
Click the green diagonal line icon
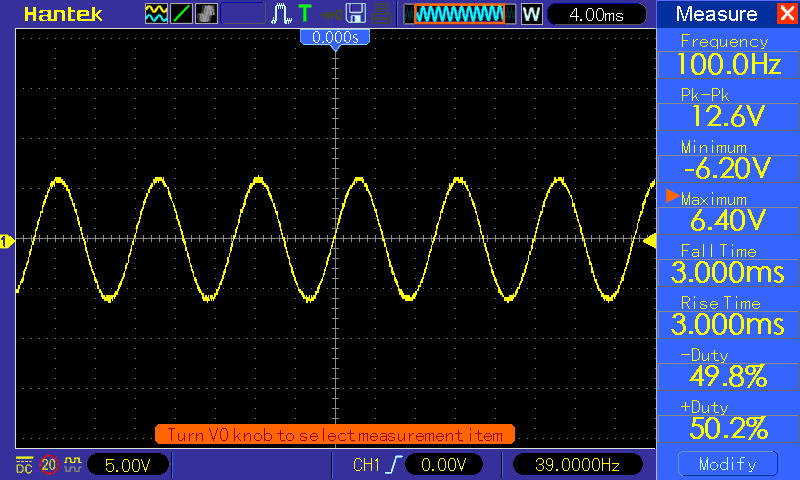click(181, 14)
